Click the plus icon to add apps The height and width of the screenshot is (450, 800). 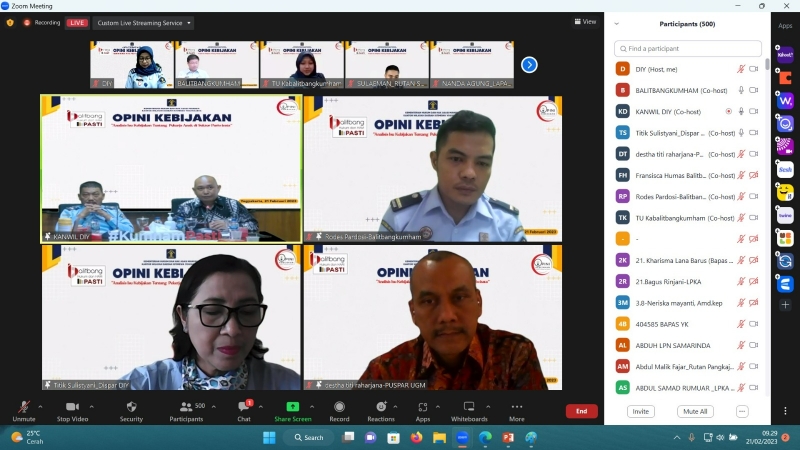(785, 304)
